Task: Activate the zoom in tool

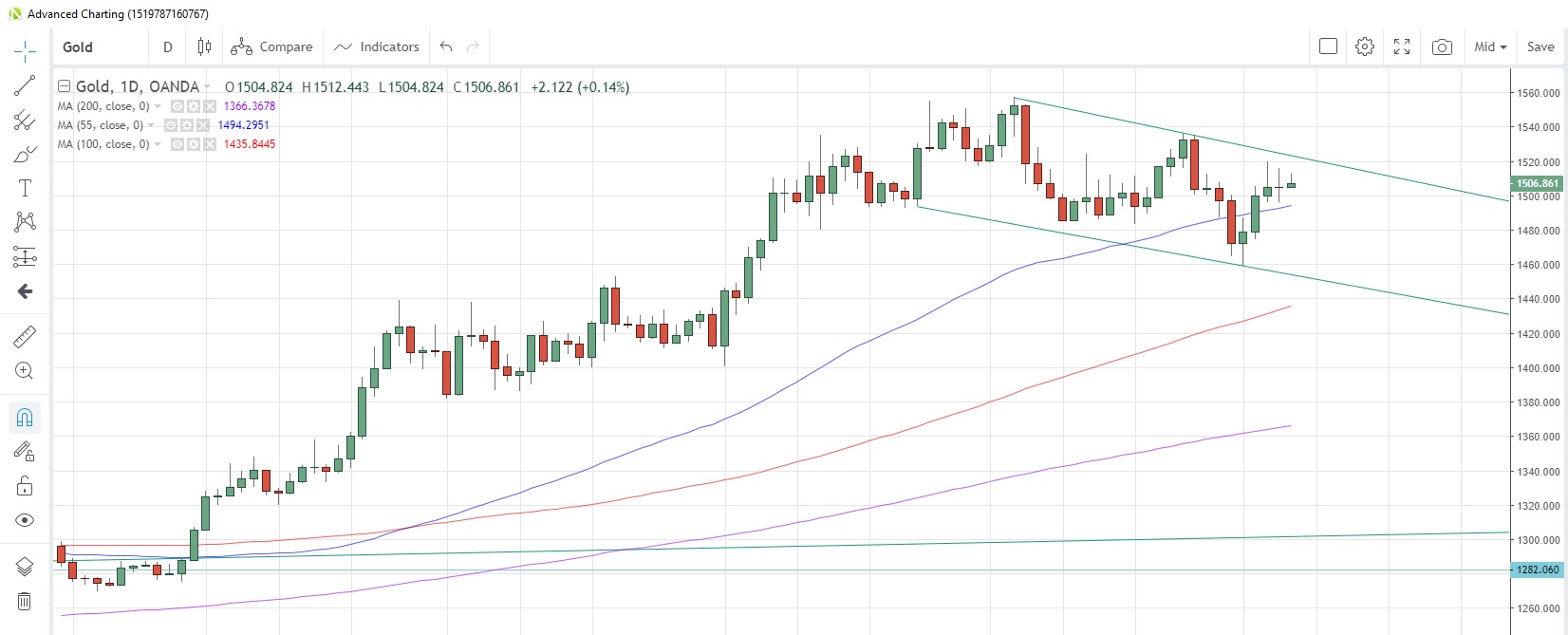Action: (x=25, y=370)
